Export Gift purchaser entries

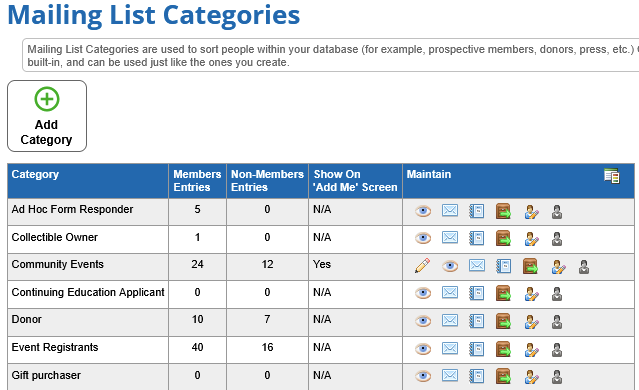point(503,376)
